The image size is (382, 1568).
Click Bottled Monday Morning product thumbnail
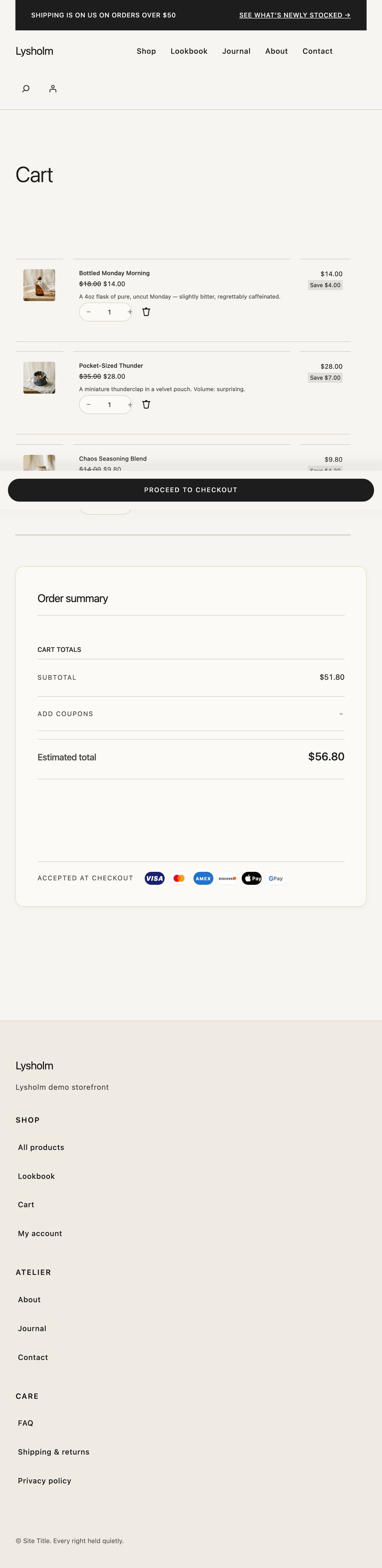39,285
